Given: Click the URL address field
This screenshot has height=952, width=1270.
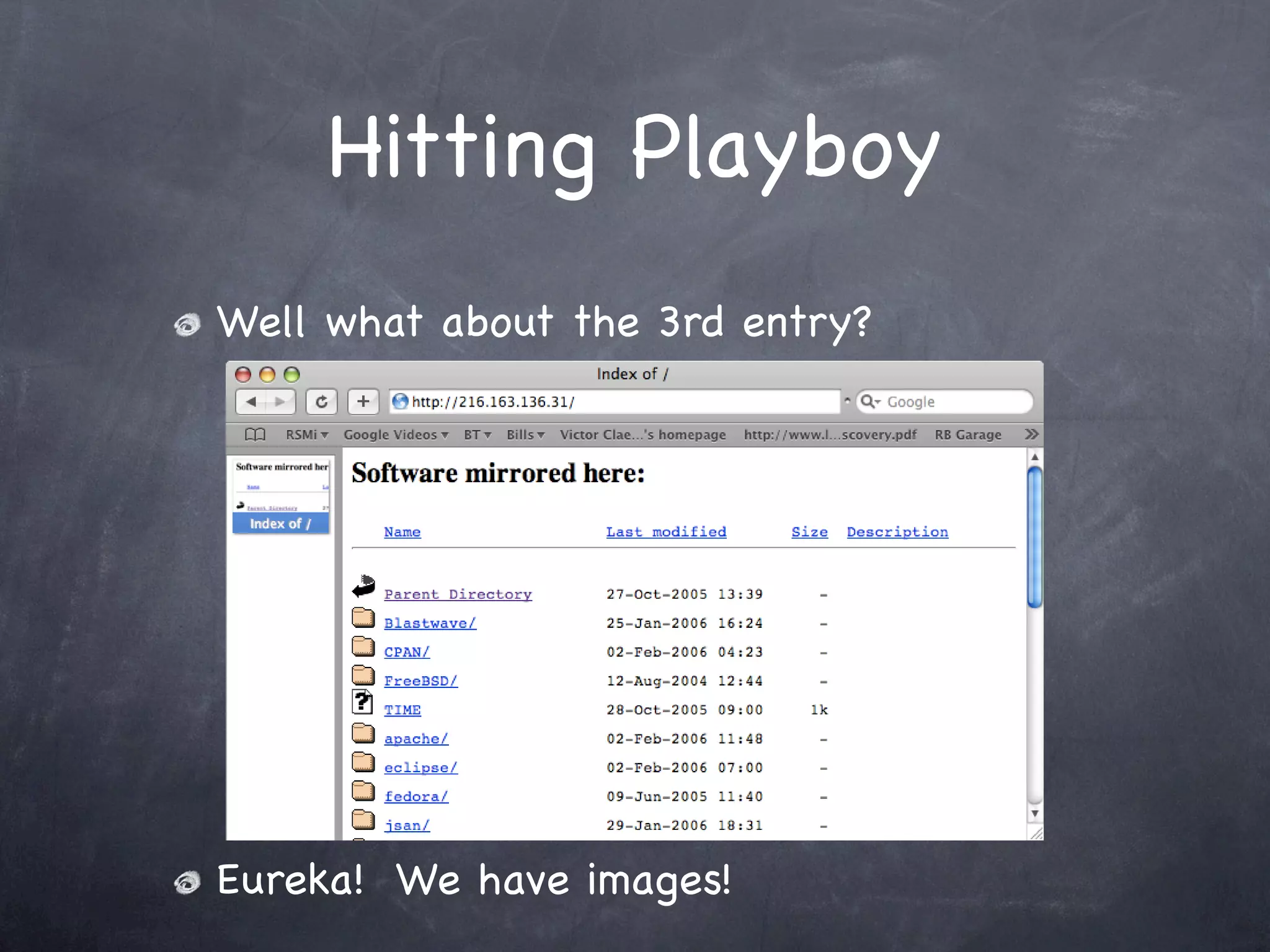Looking at the screenshot, I should click(x=620, y=402).
